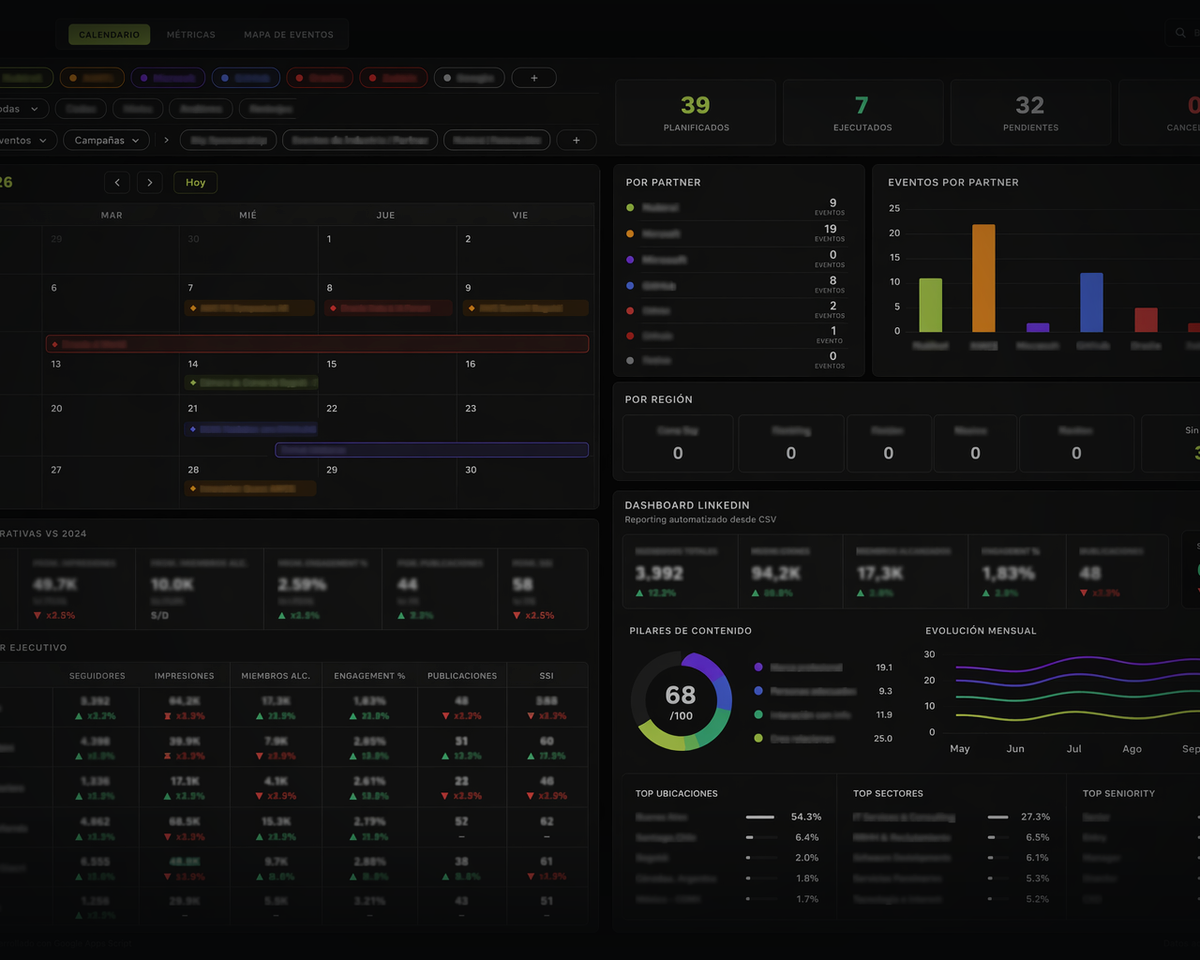Switch to the MÉTRICAS tab

pyautogui.click(x=190, y=33)
